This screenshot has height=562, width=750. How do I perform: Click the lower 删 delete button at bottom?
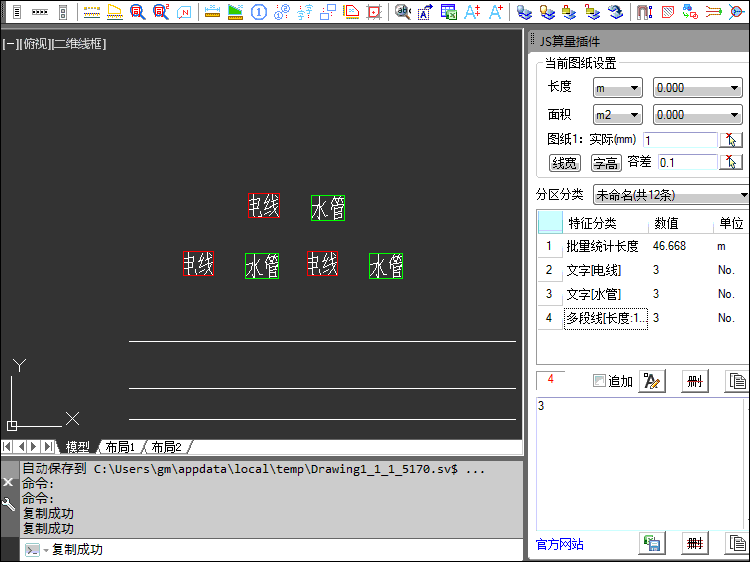(695, 544)
